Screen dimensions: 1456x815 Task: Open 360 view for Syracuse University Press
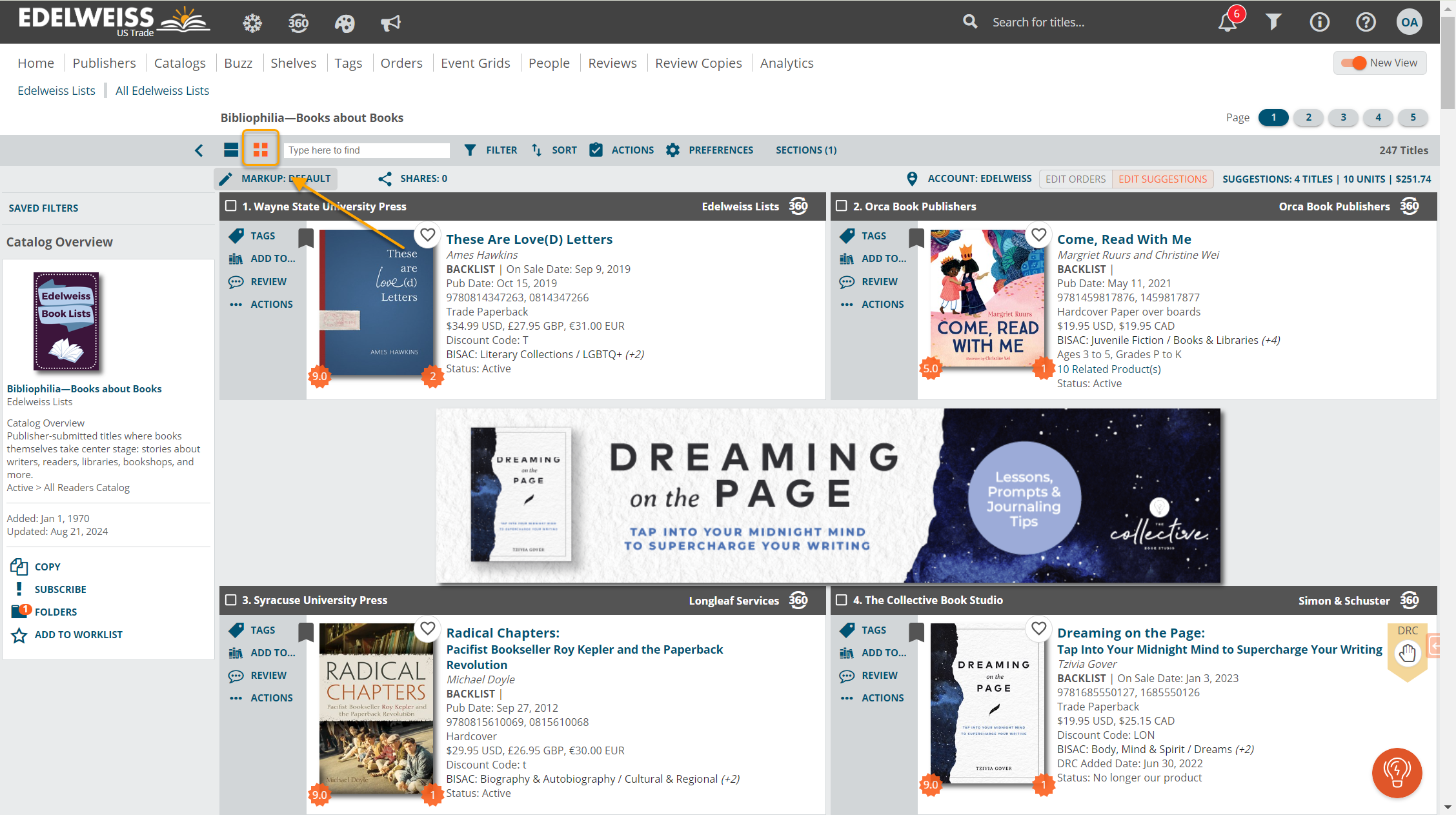[x=798, y=600]
